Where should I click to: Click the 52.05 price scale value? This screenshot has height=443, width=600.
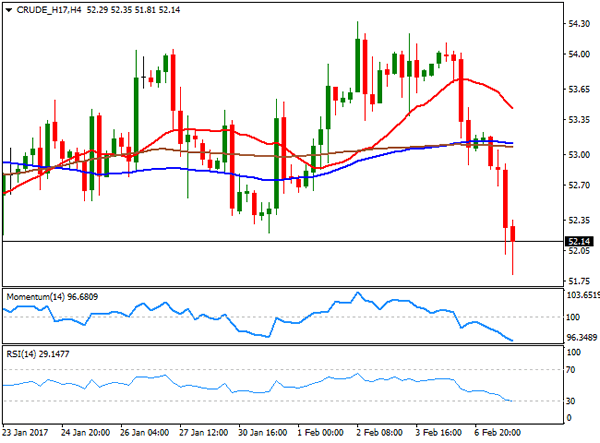579,251
